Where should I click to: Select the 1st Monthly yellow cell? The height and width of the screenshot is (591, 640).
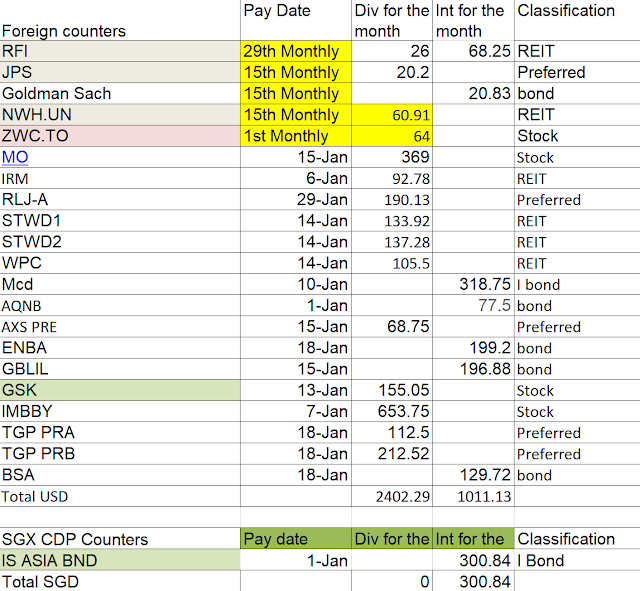[x=296, y=136]
